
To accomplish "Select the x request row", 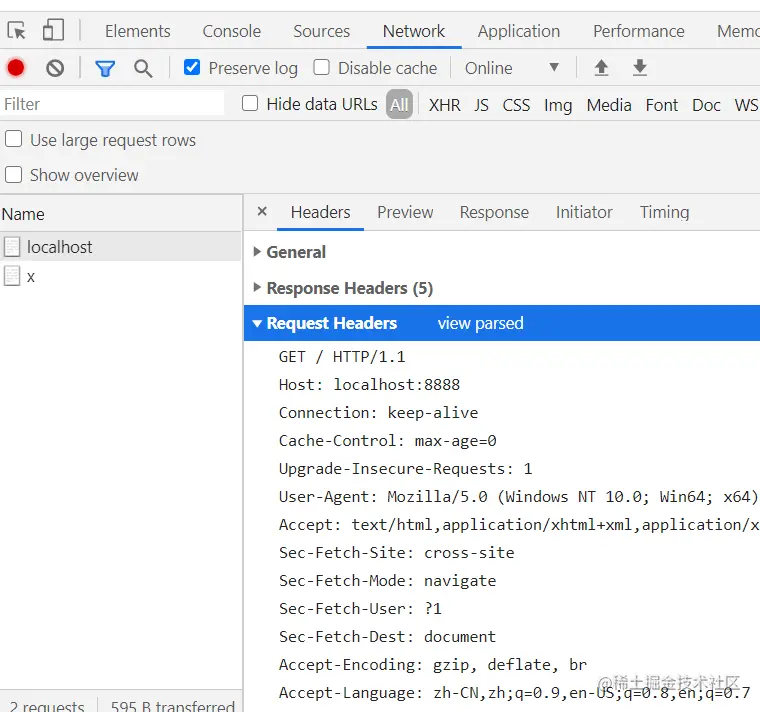I will point(121,276).
